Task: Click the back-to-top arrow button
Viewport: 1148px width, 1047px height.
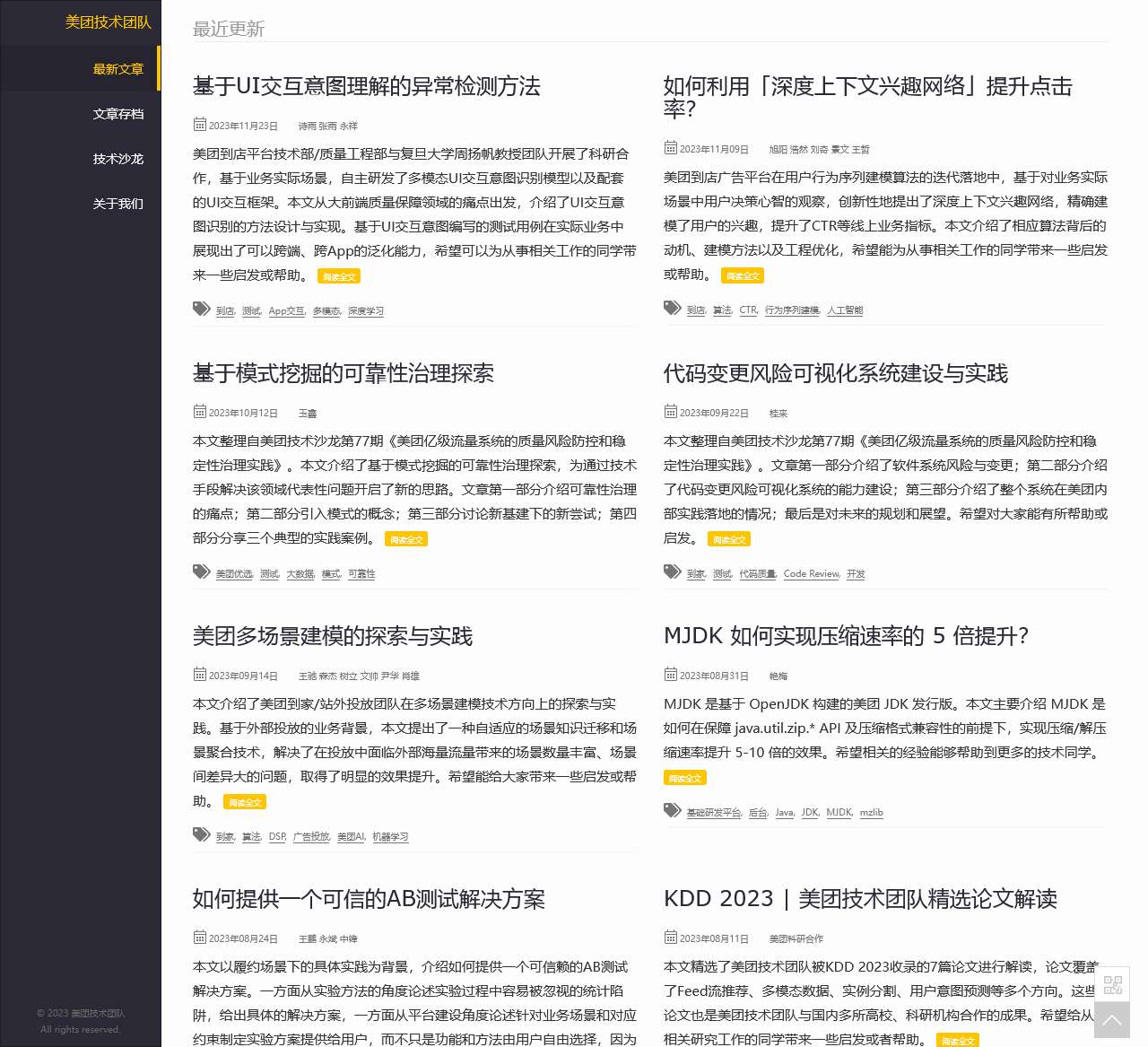Action: pos(1112,1021)
